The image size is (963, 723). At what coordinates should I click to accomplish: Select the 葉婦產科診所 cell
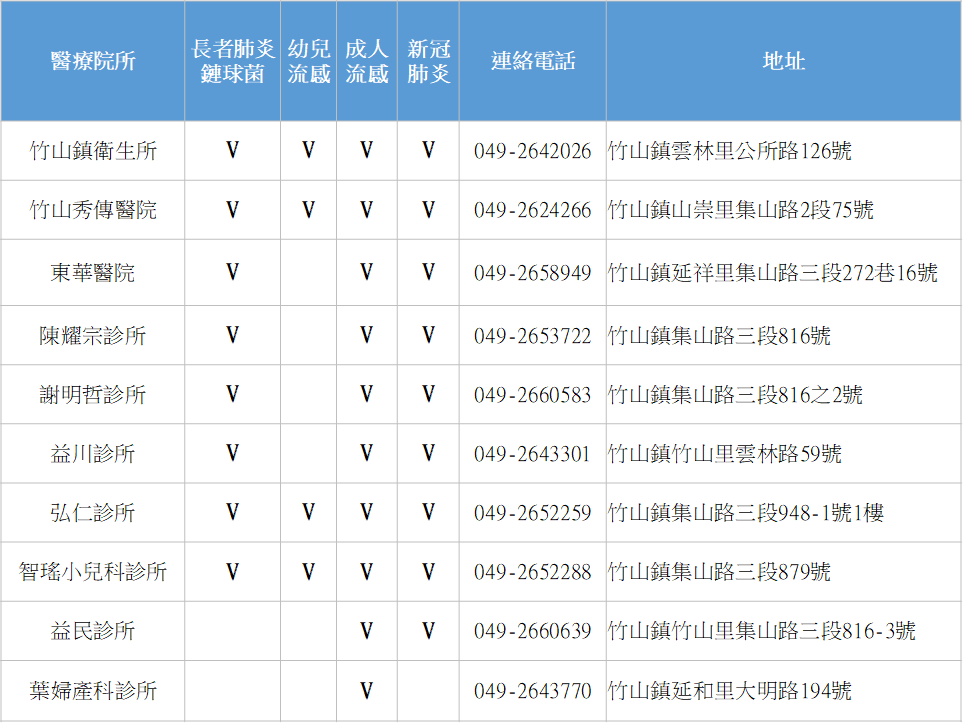pos(93,691)
